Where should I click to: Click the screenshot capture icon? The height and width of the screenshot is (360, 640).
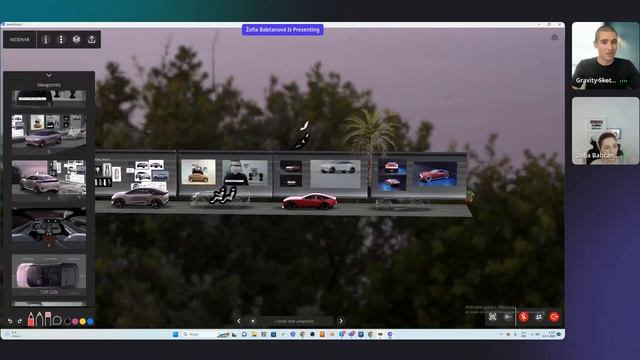pos(493,317)
